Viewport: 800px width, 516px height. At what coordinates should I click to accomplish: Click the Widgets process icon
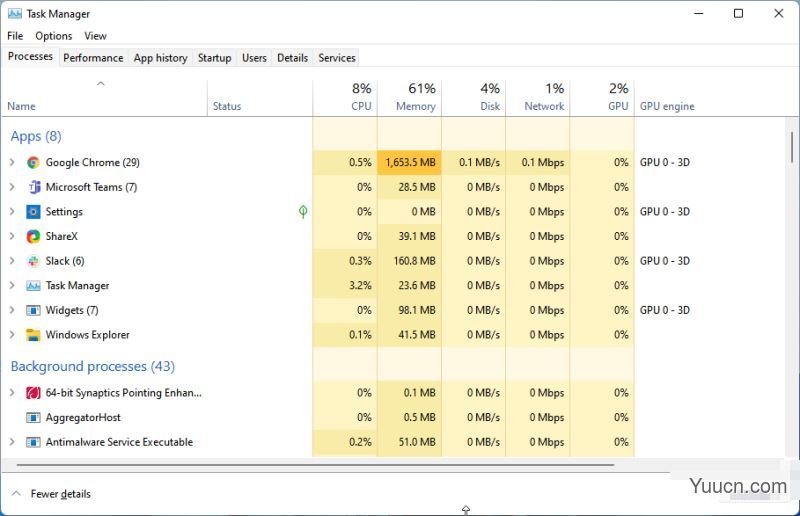coord(33,310)
